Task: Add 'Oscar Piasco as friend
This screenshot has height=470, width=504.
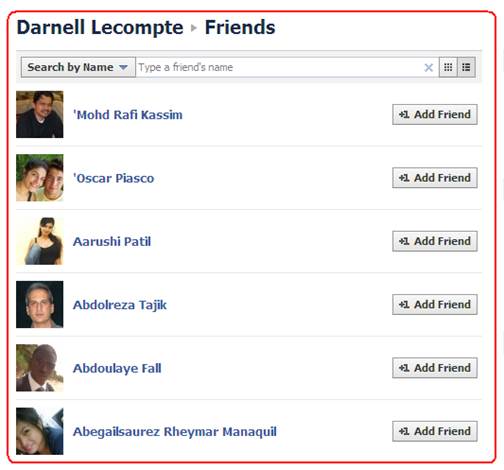Action: (435, 178)
